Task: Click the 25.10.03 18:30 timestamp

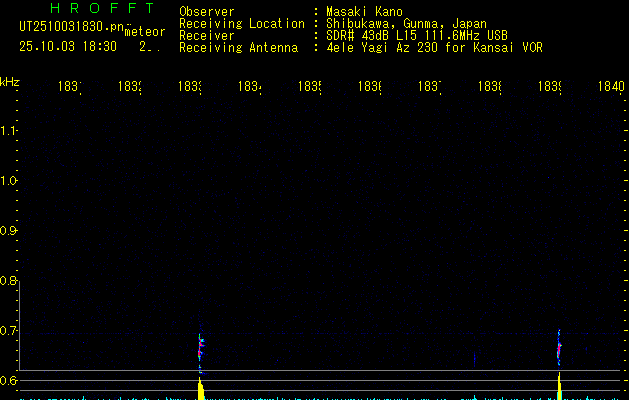Action: click(x=68, y=46)
